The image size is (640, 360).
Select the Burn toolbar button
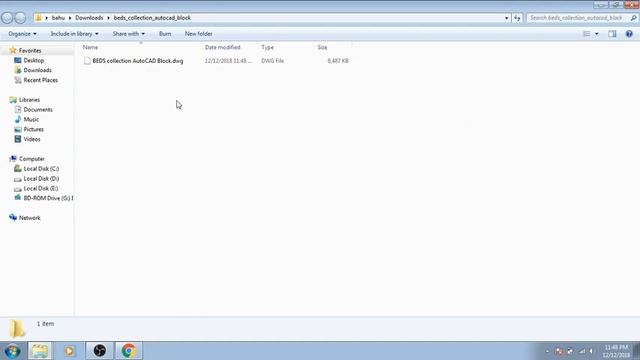(165, 34)
